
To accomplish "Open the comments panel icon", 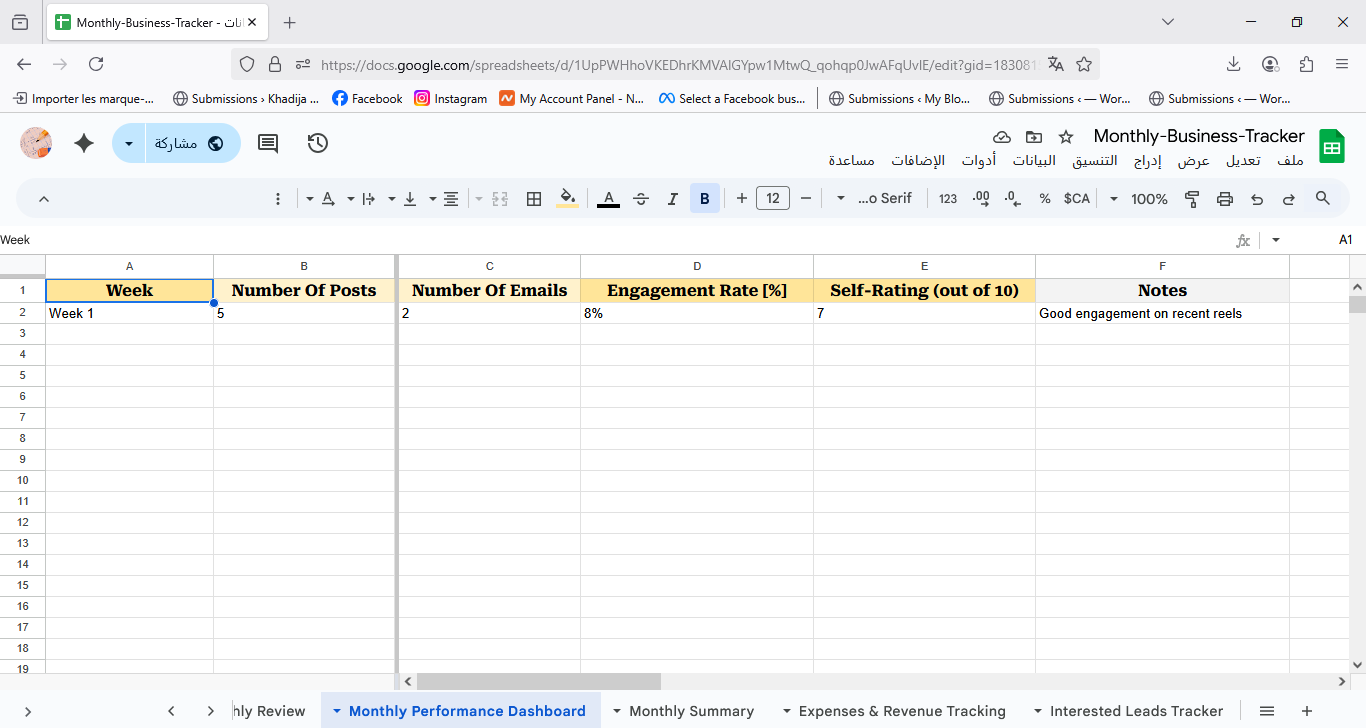I will click(268, 143).
